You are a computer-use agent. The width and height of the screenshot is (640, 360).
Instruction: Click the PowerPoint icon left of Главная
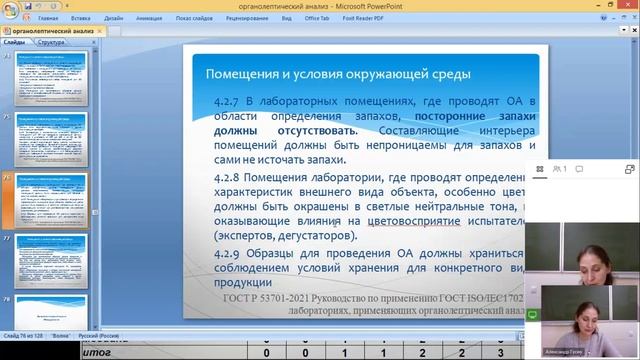pos(27,18)
